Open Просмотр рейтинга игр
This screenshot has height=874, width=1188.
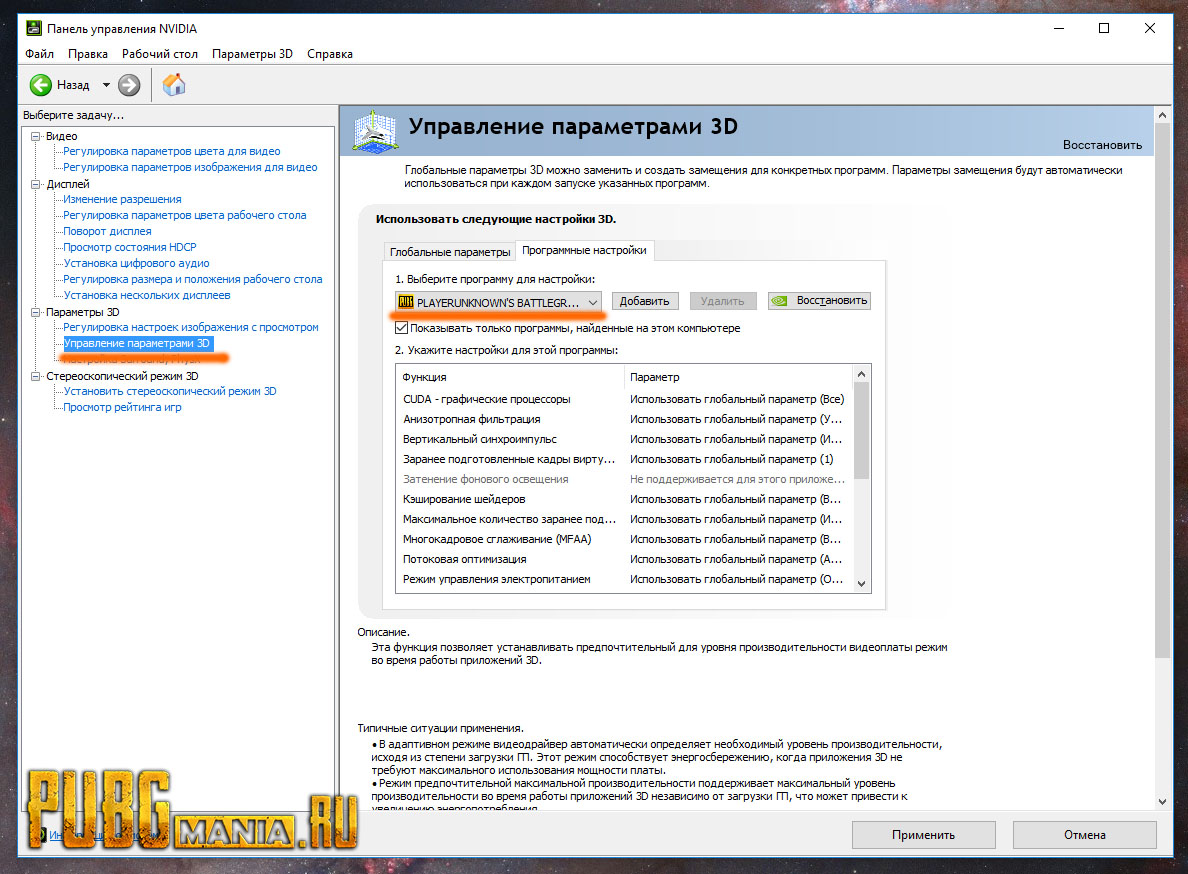click(122, 407)
